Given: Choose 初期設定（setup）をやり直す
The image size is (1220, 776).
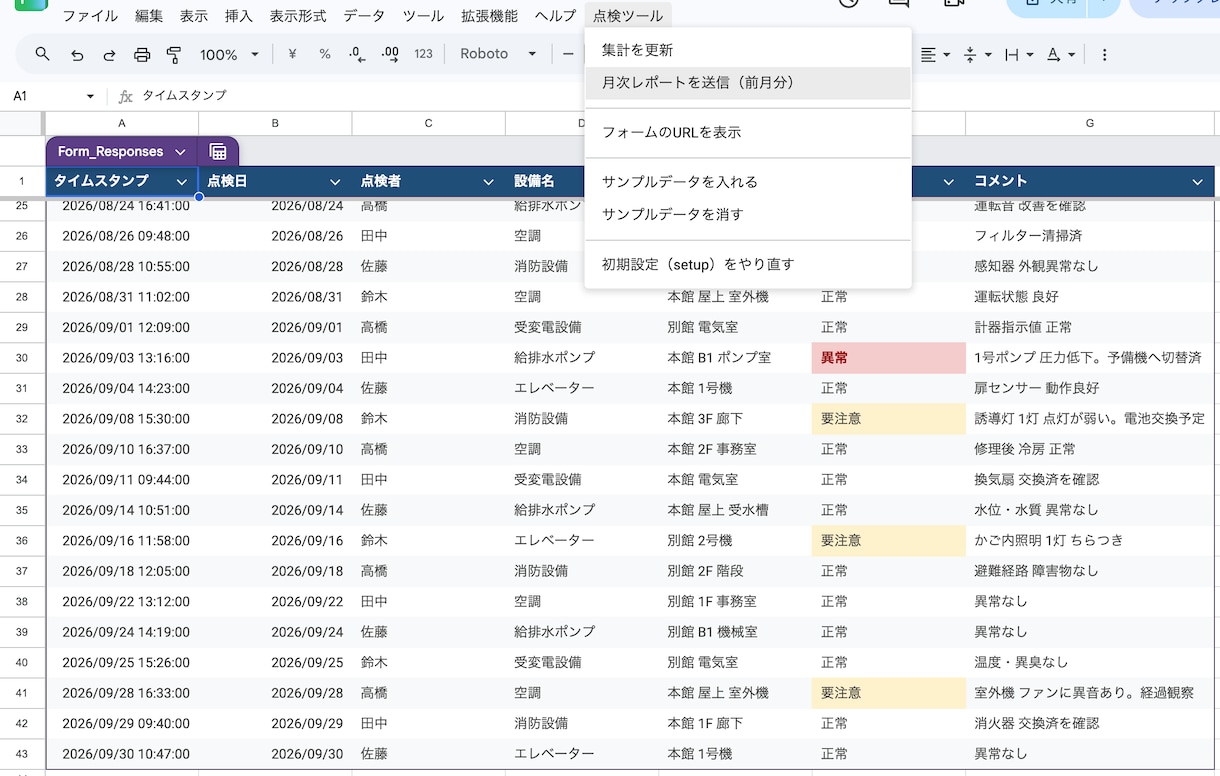Looking at the screenshot, I should [x=748, y=264].
